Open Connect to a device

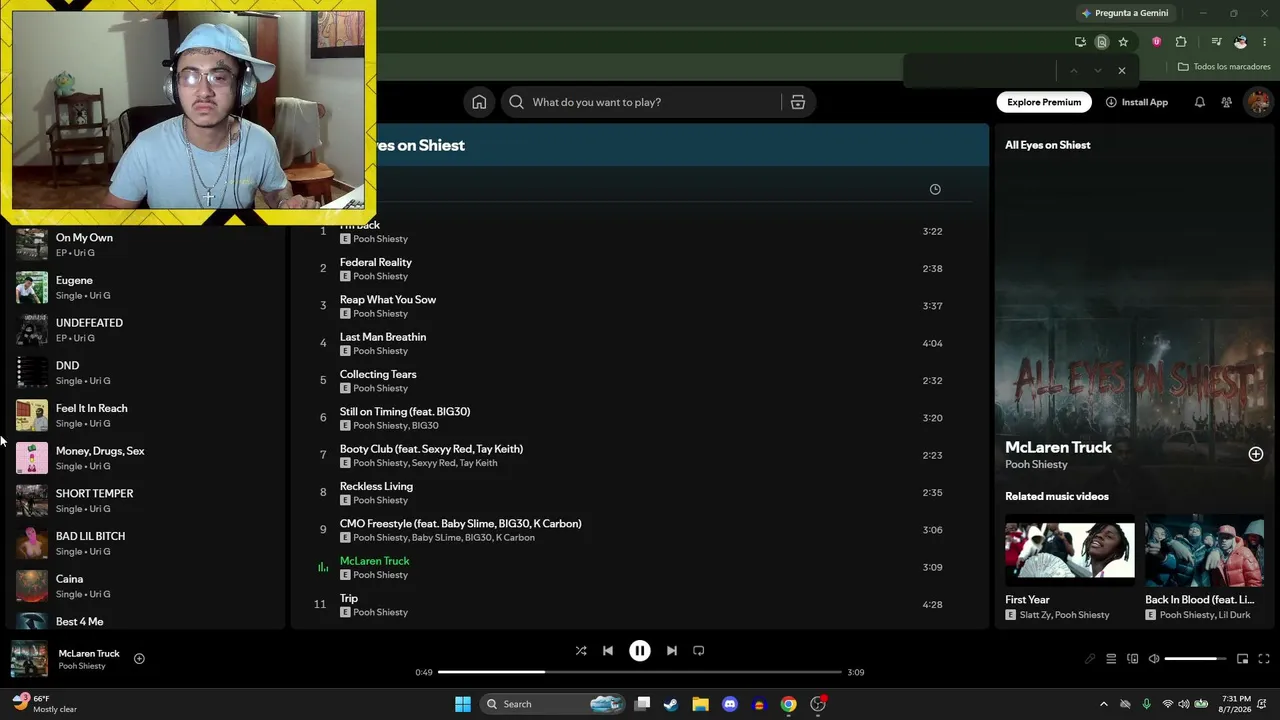point(1132,659)
